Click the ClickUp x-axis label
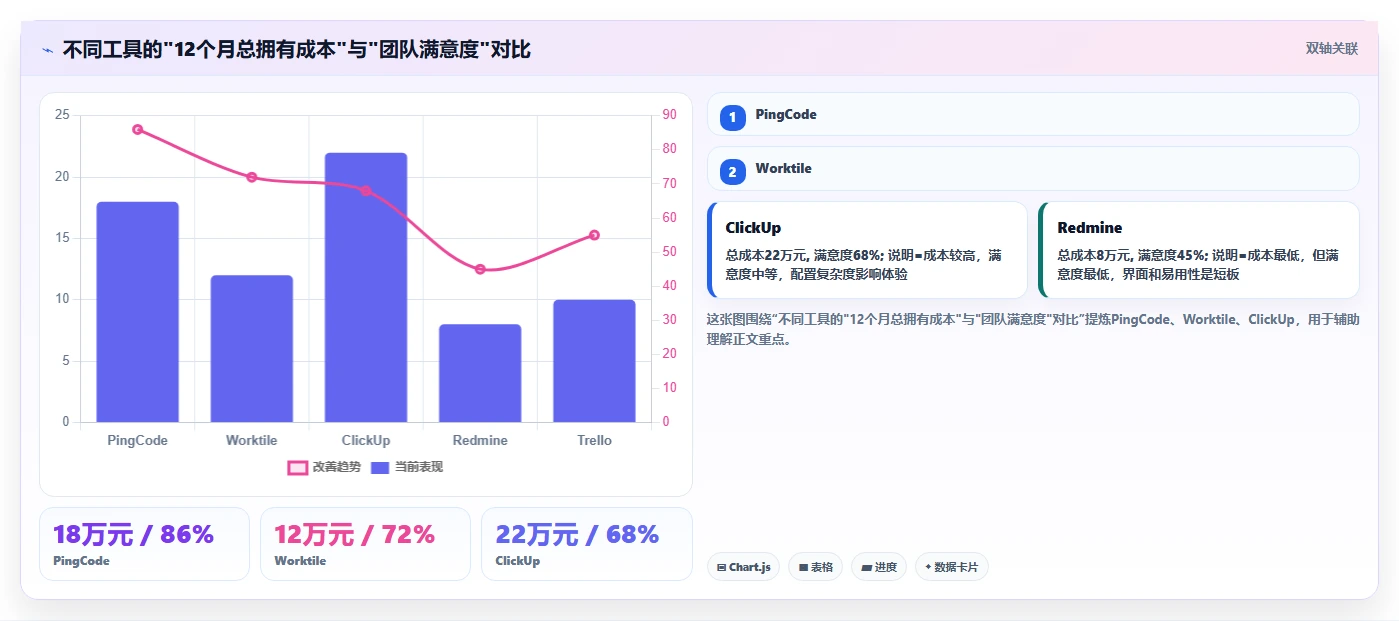Image resolution: width=1399 pixels, height=621 pixels. click(366, 440)
